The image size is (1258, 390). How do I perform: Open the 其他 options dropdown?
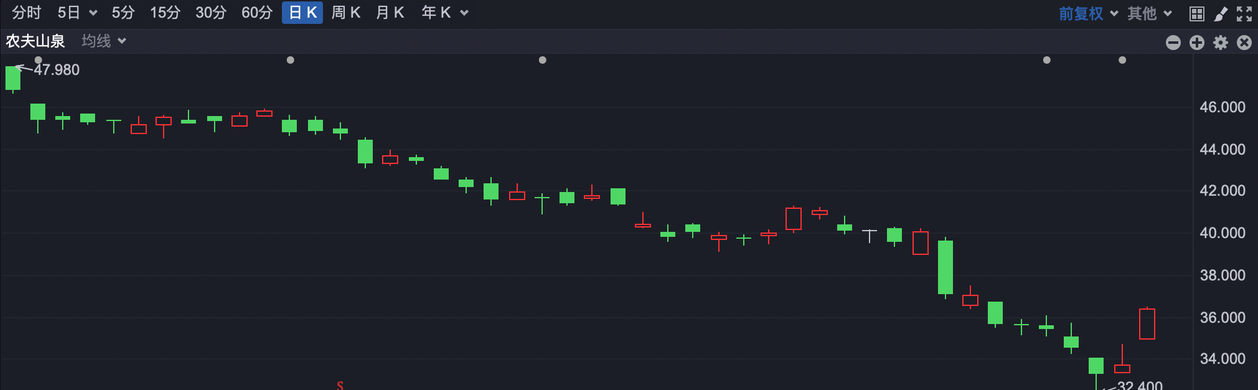1149,13
